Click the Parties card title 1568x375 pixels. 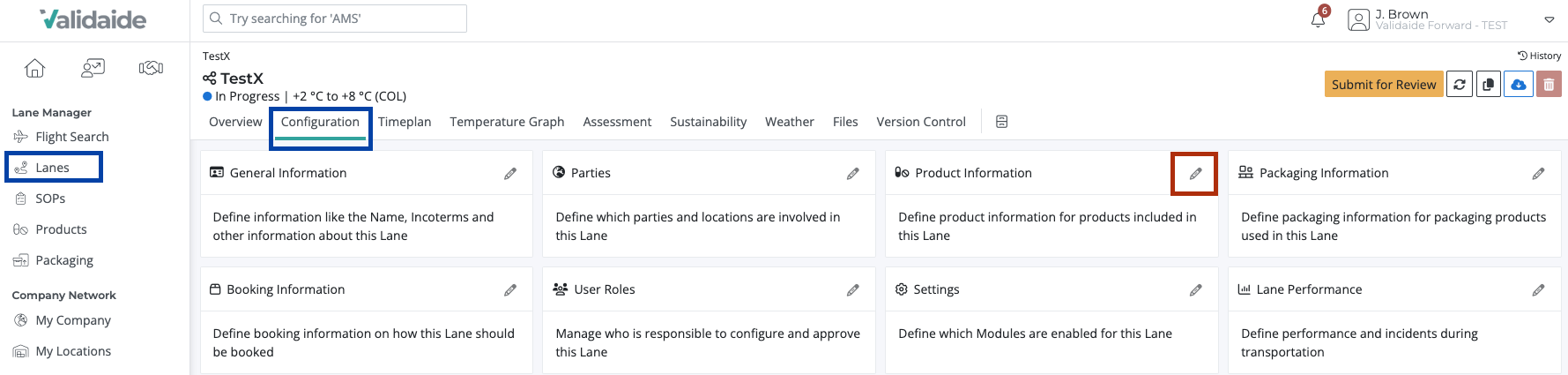tap(591, 173)
